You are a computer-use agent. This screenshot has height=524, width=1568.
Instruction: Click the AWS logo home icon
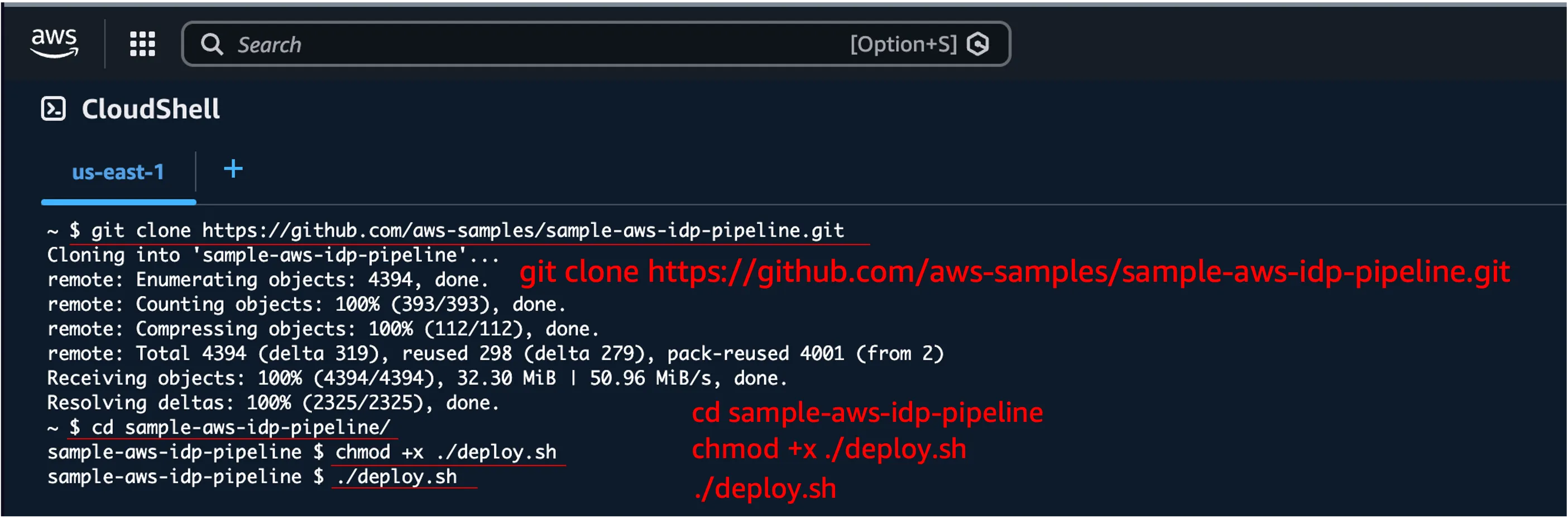point(54,43)
